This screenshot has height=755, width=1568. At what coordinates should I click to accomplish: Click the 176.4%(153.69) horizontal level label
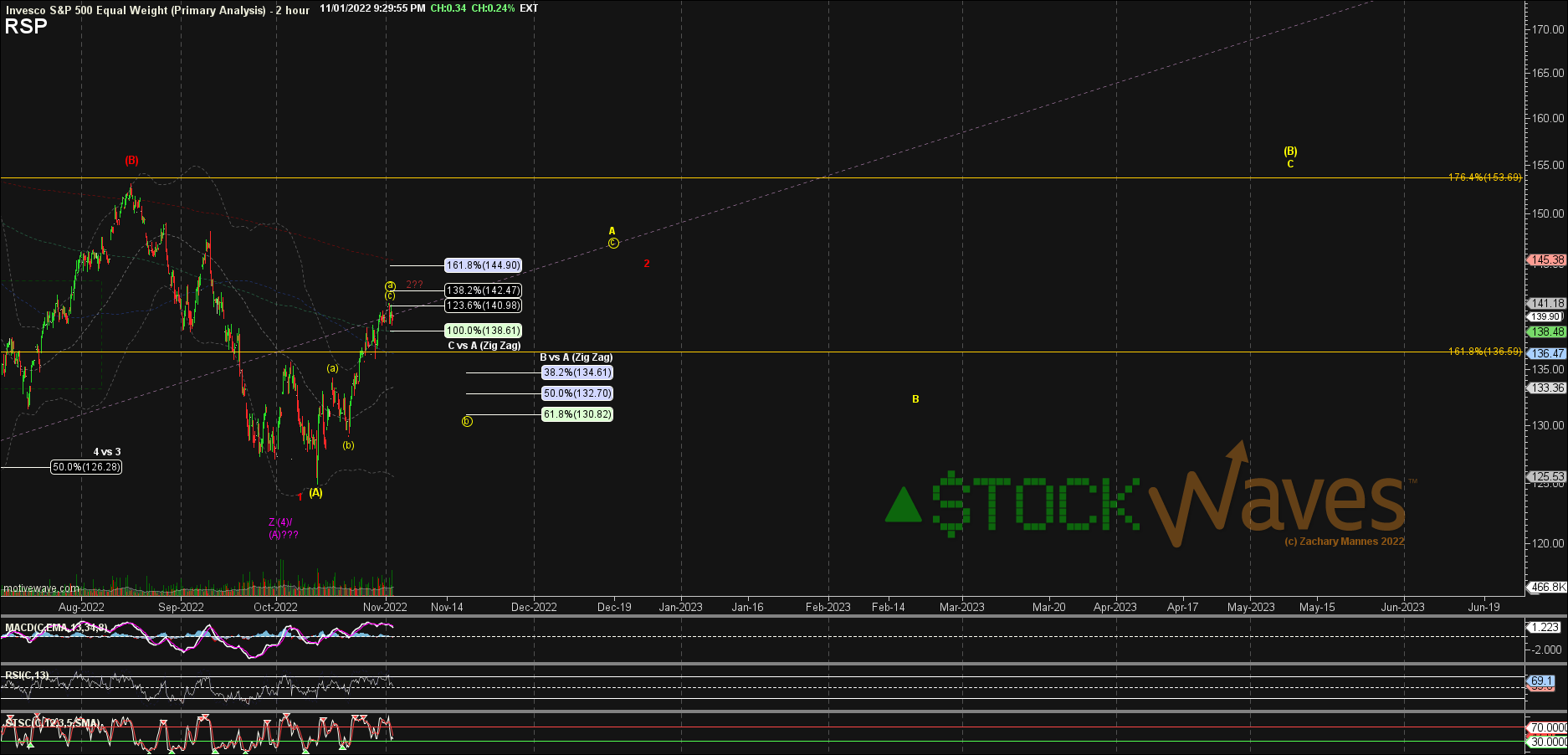pos(1484,177)
